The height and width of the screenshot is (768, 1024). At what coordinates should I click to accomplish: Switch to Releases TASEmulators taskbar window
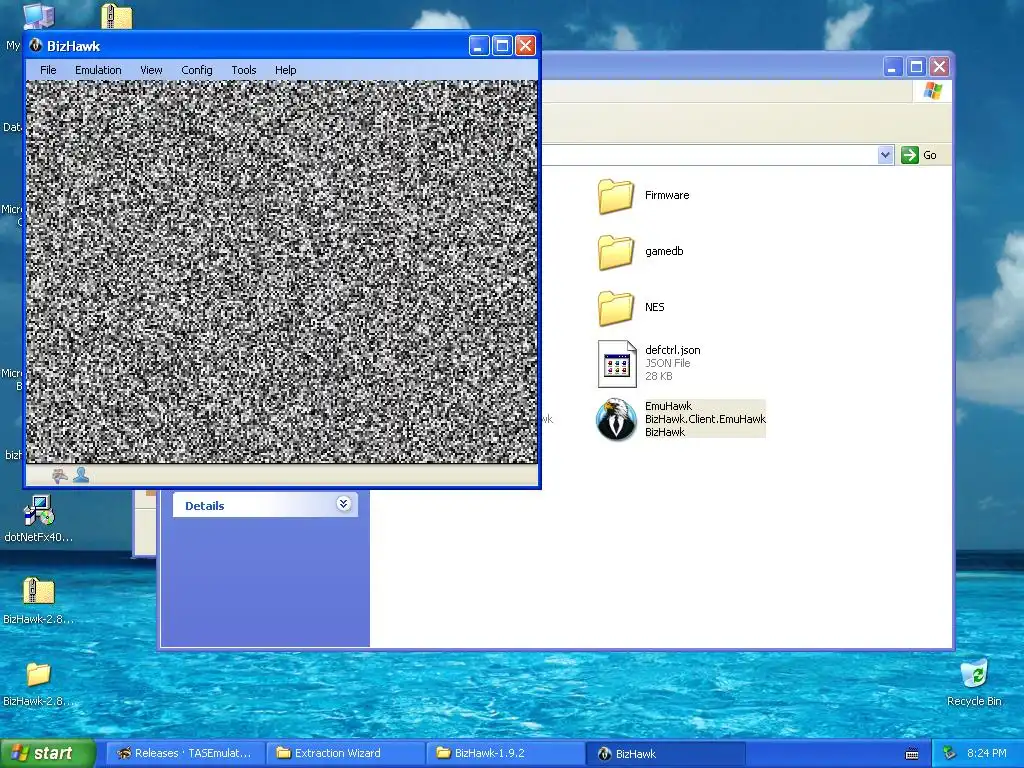click(185, 753)
